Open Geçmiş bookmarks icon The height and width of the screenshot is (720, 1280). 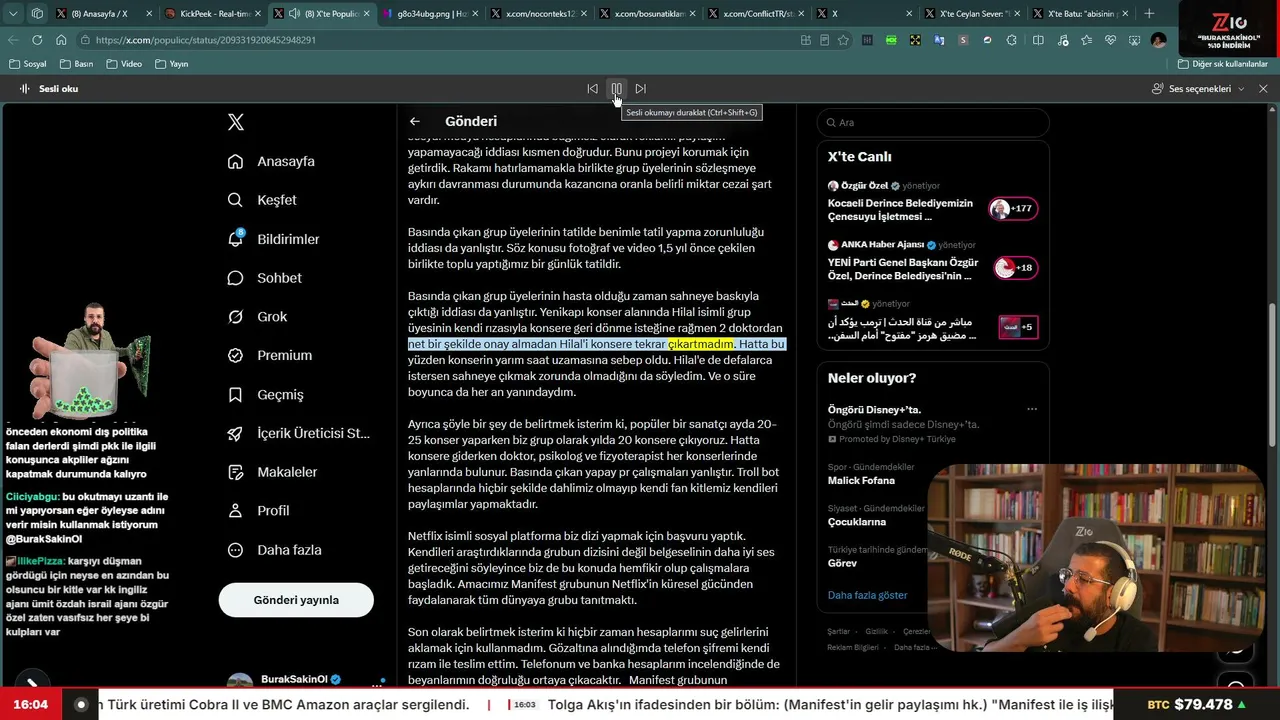pyautogui.click(x=235, y=394)
